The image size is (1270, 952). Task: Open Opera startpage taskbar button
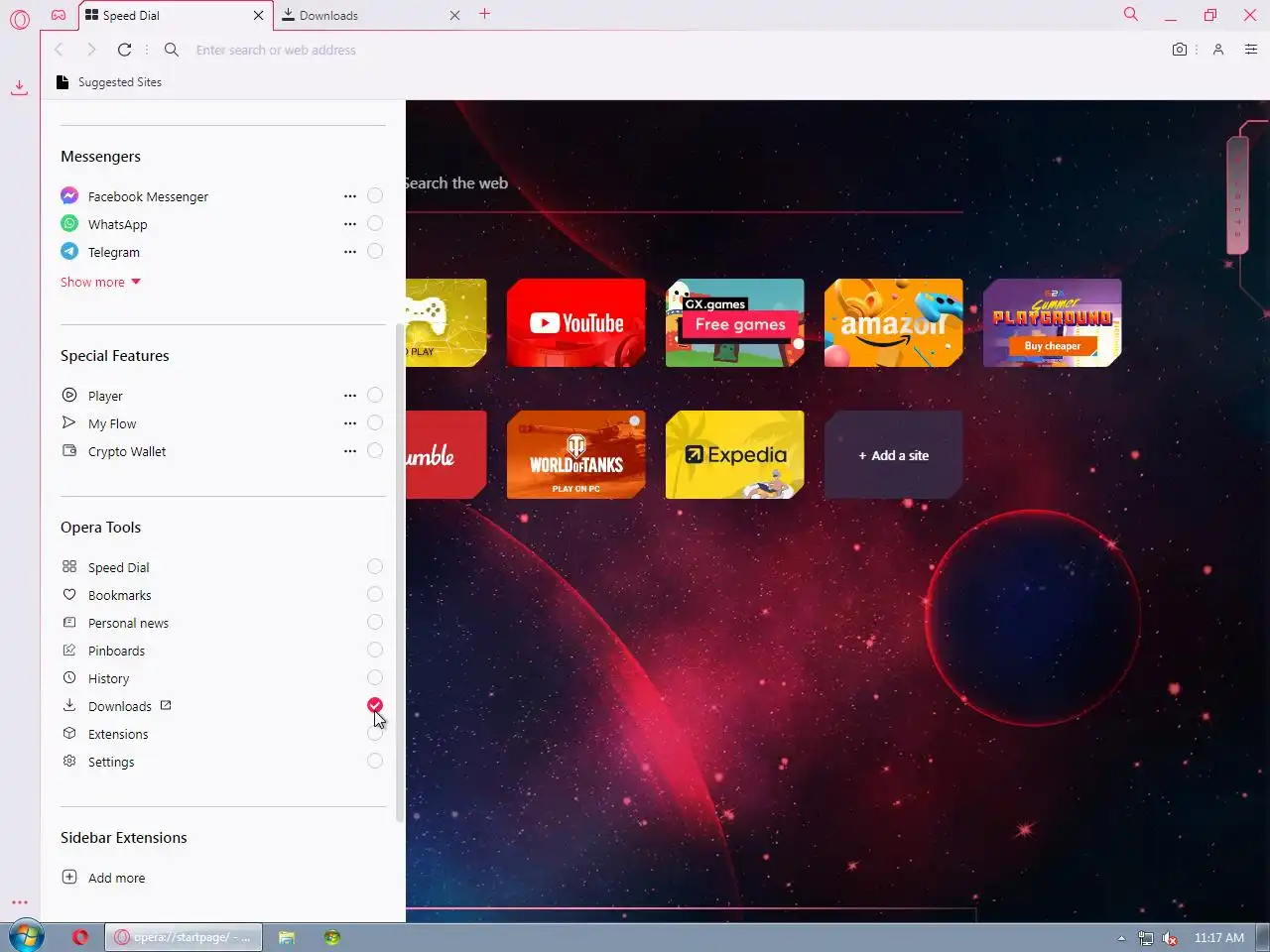point(184,937)
